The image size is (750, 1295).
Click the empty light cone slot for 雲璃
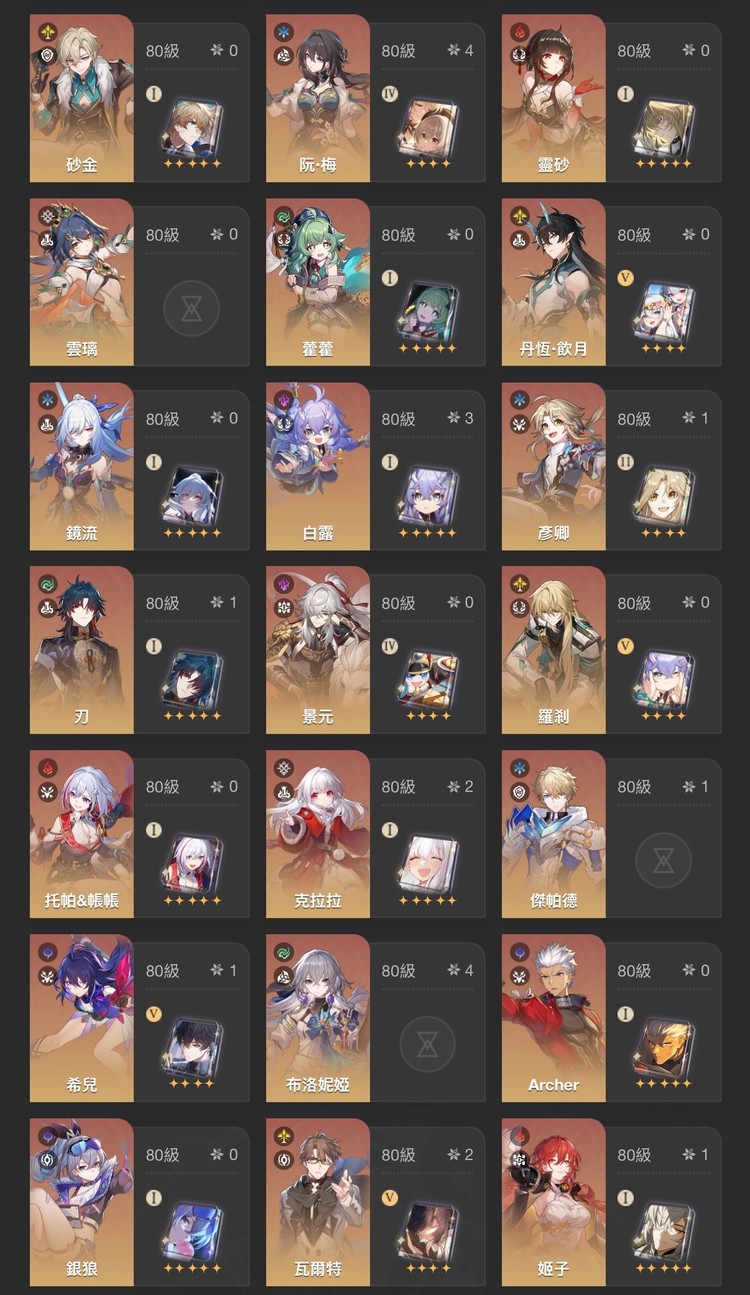(x=191, y=310)
